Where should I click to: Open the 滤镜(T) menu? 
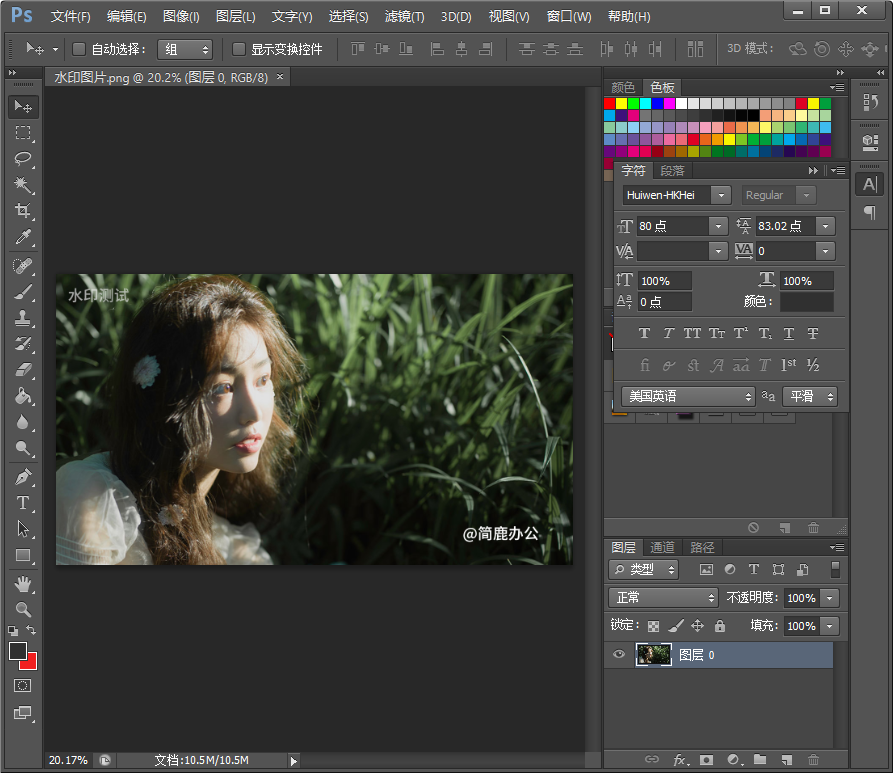[404, 17]
